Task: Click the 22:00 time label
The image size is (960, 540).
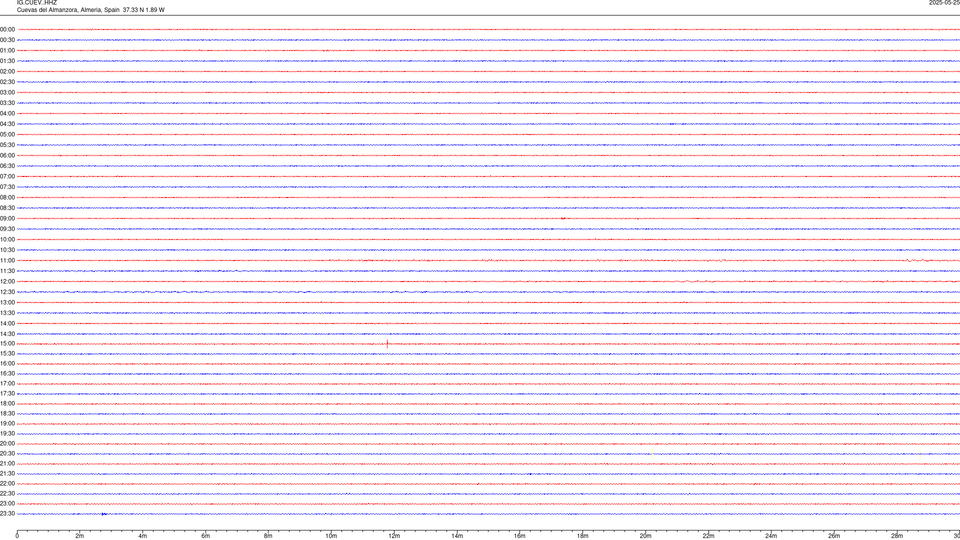Action: pyautogui.click(x=7, y=484)
